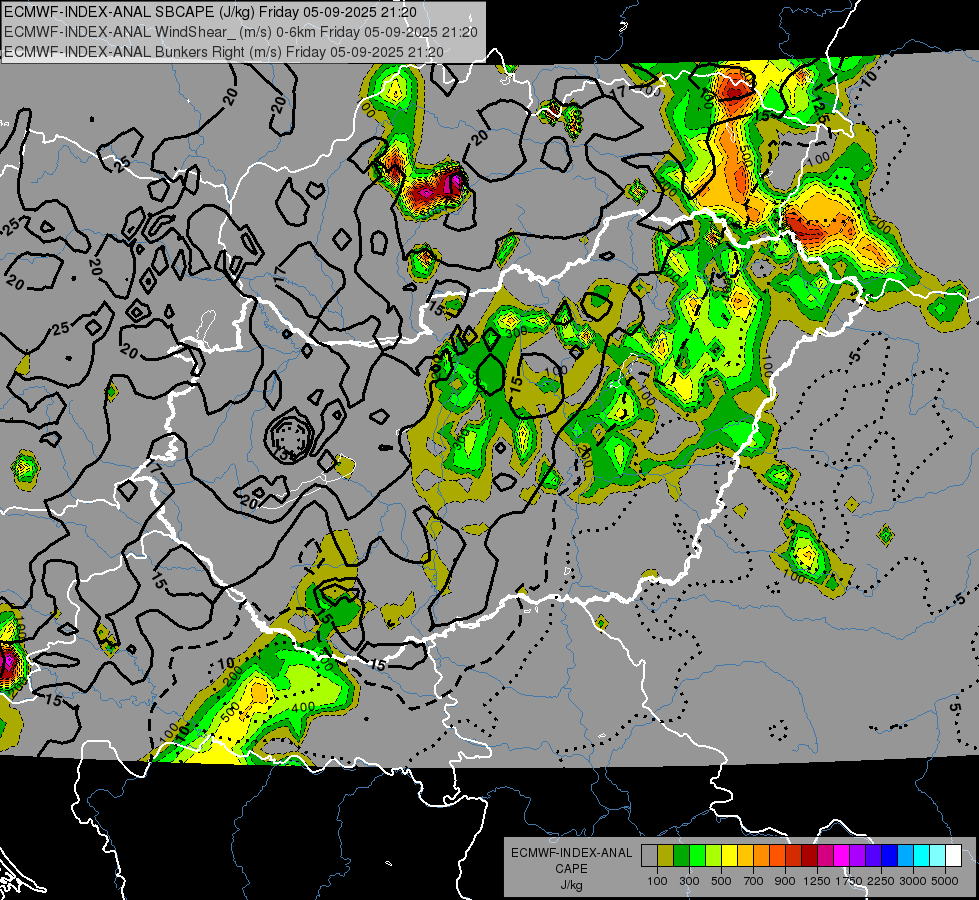
Task: Click the olive swatch in the CAPE legend
Action: coord(666,855)
